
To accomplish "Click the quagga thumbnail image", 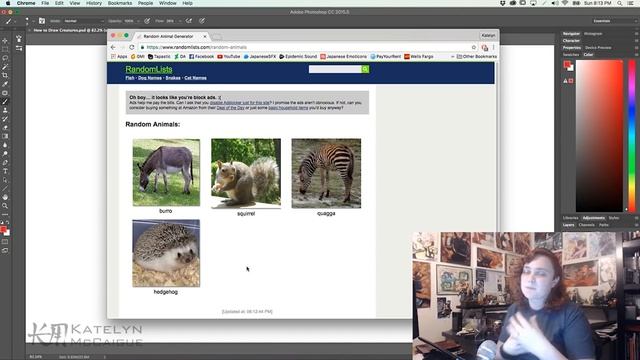I will [x=326, y=173].
